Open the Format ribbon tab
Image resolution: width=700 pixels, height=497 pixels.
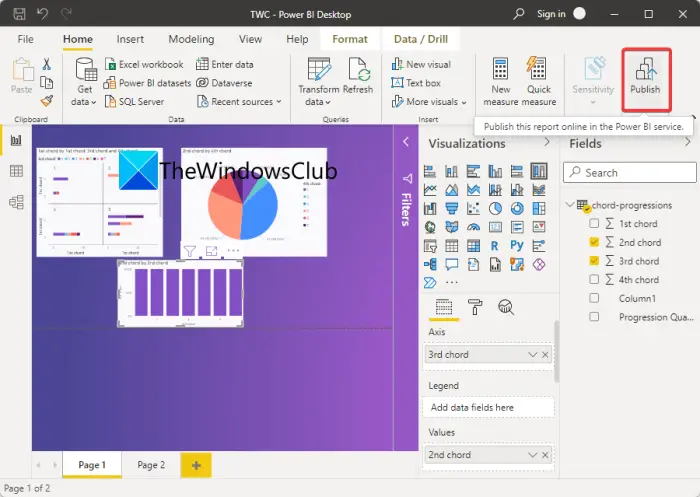[350, 39]
